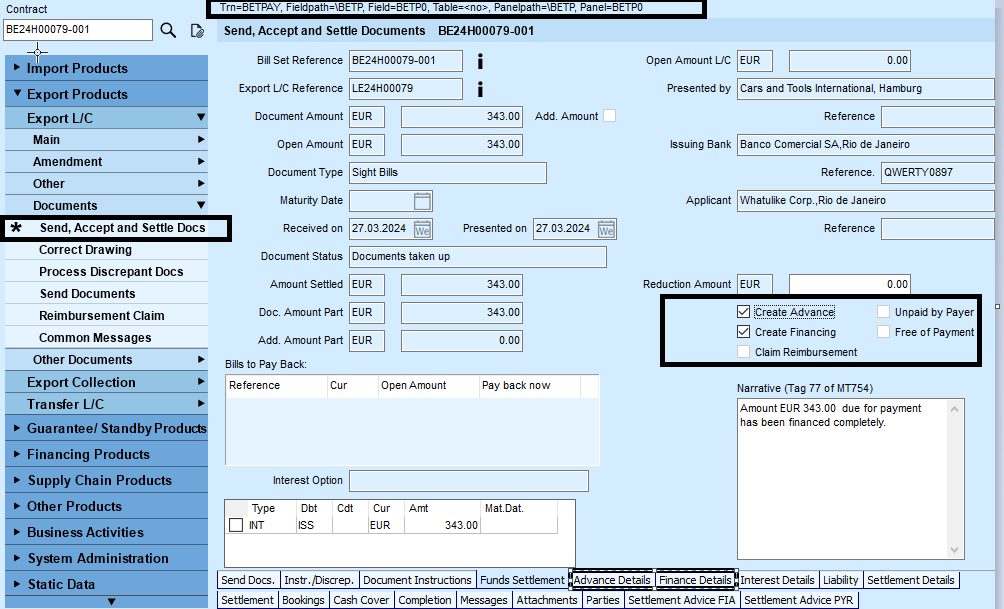Expand the Supply Chain Products section
This screenshot has width=1004, height=609.
pyautogui.click(x=106, y=480)
